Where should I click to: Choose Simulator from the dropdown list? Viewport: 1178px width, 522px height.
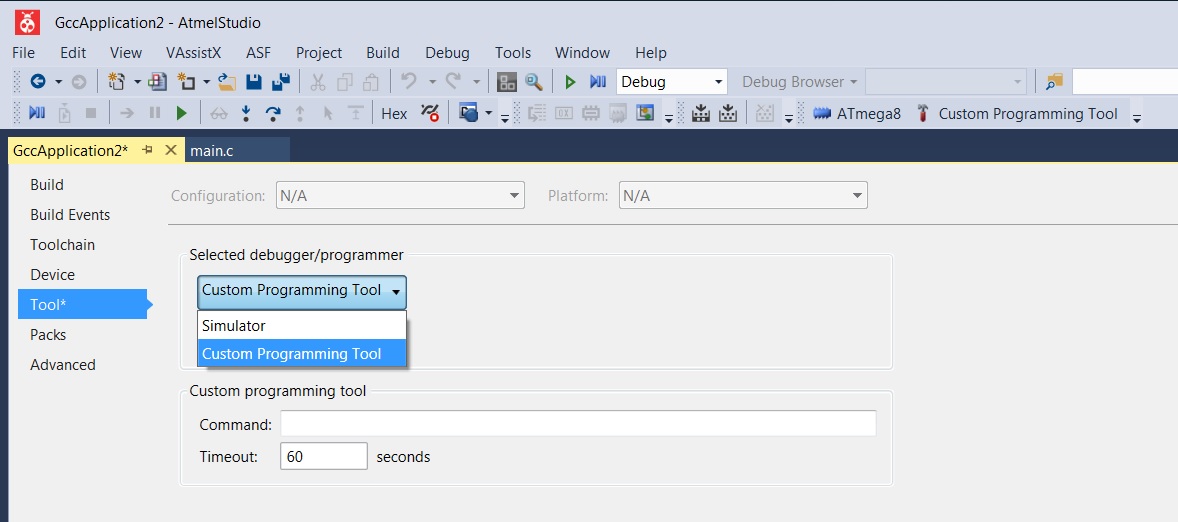(302, 326)
